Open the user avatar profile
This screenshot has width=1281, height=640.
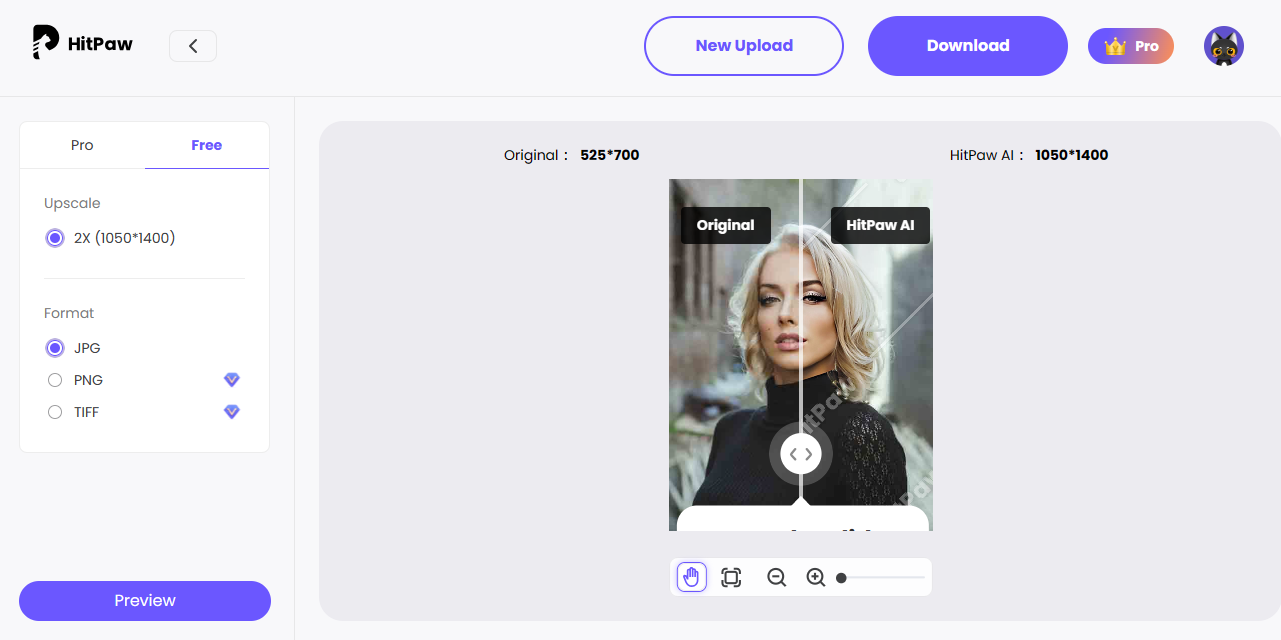pyautogui.click(x=1223, y=46)
